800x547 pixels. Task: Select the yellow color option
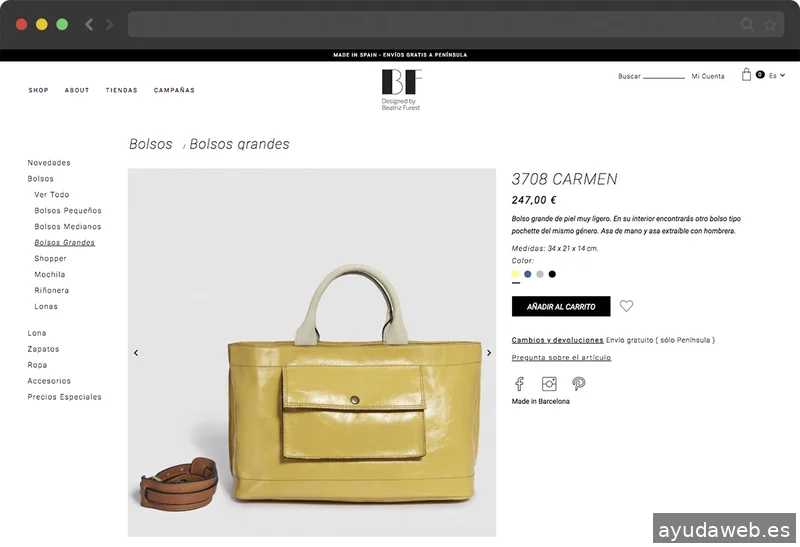(x=516, y=275)
